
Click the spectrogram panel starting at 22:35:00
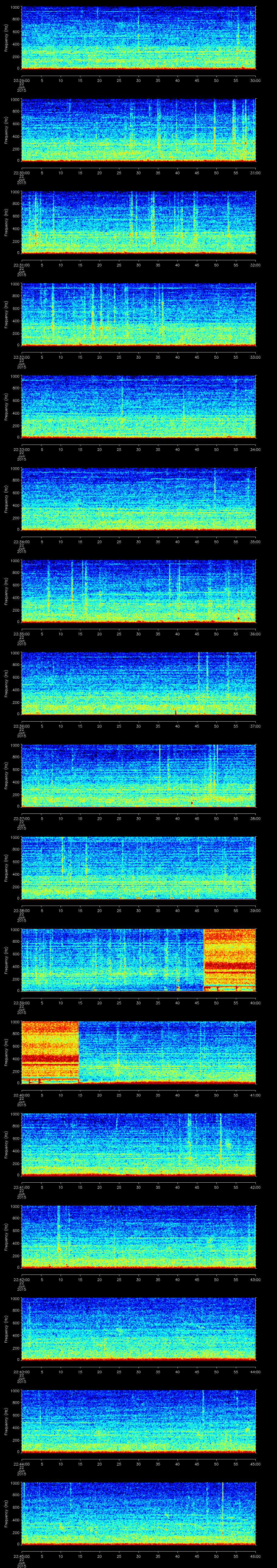pyautogui.click(x=138, y=591)
